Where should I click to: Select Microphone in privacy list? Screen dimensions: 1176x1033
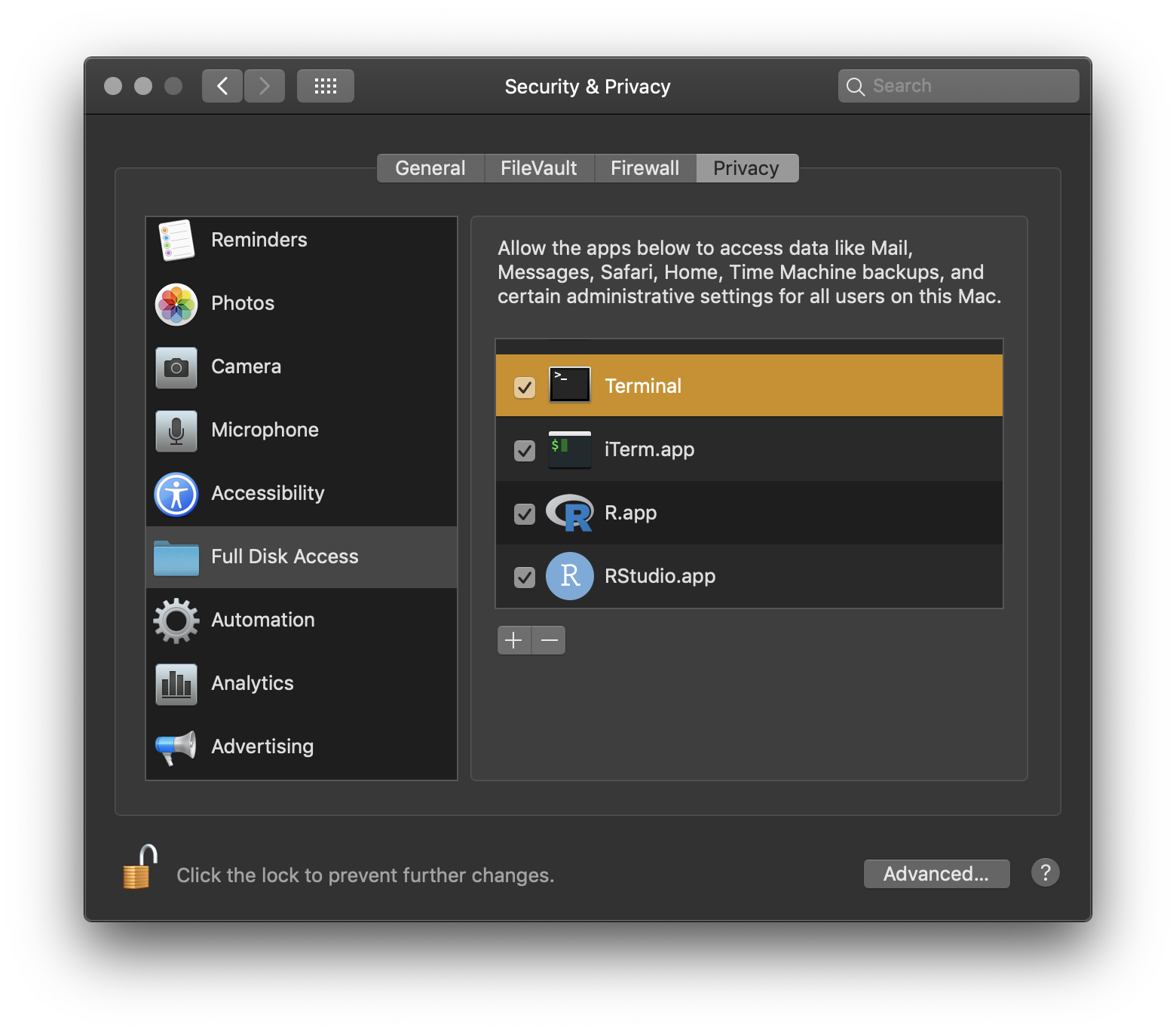[264, 431]
